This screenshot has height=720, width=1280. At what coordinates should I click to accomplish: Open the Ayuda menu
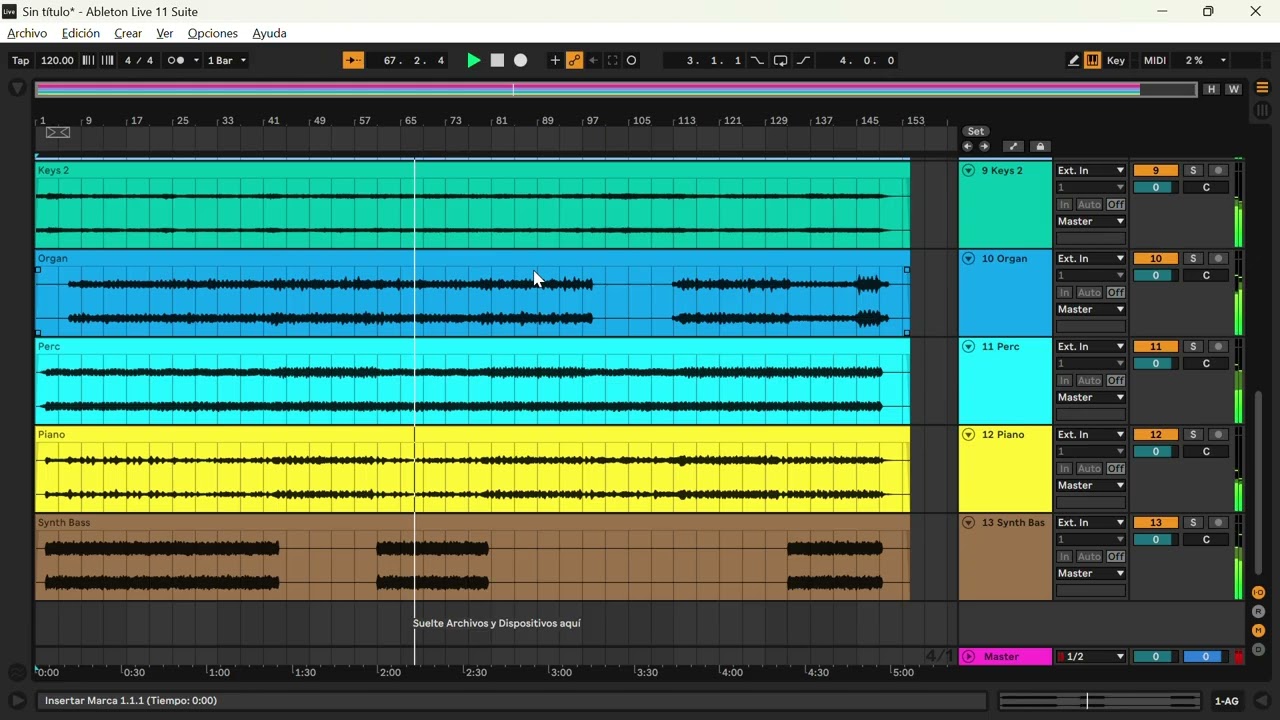tap(270, 33)
